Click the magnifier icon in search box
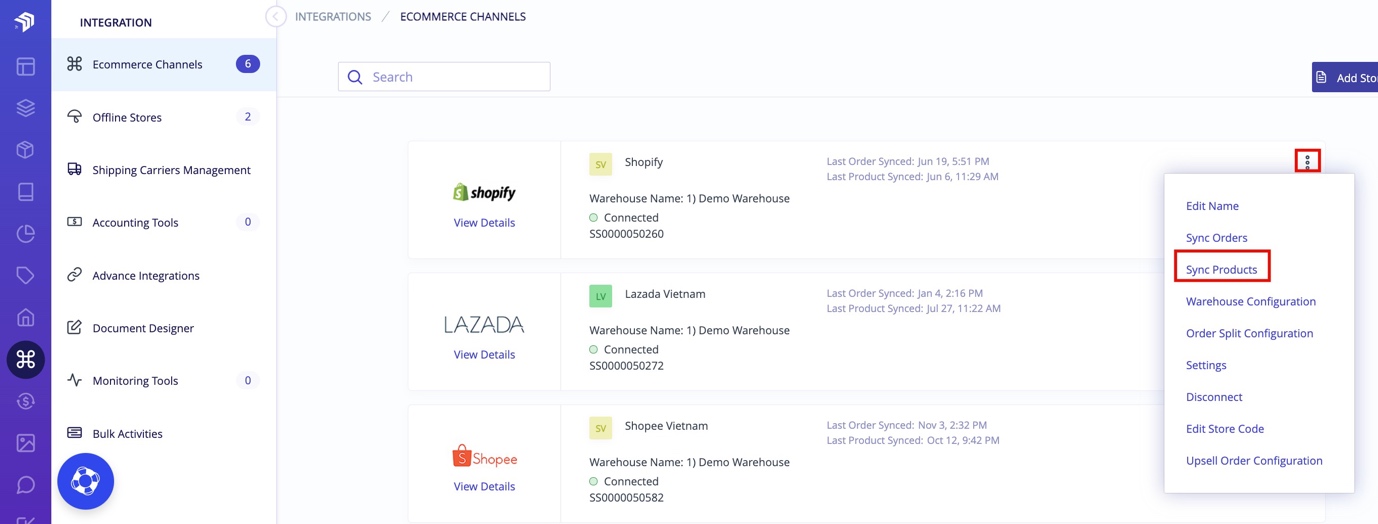This screenshot has width=1378, height=524. pos(355,77)
